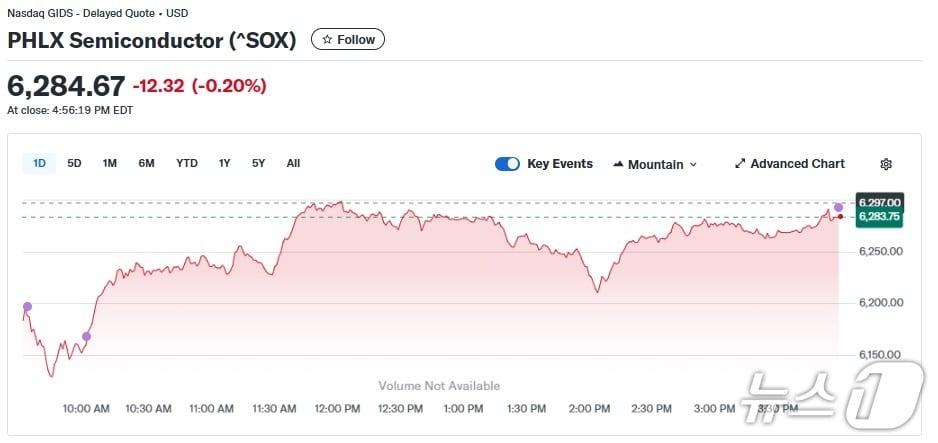
Task: Toggle the Key Events switch
Action: tap(507, 164)
